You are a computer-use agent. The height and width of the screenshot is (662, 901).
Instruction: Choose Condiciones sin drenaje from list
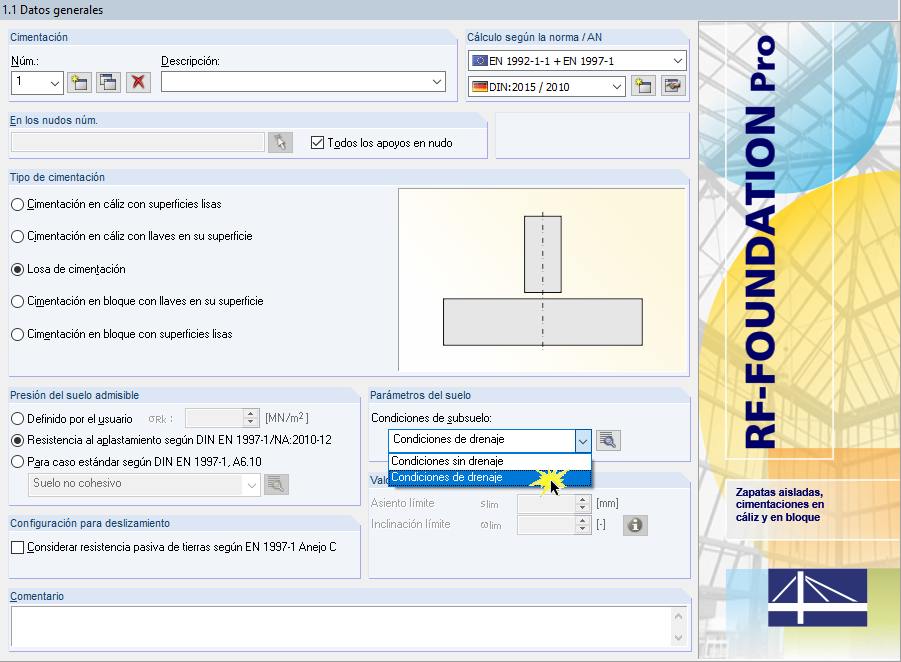[490, 461]
